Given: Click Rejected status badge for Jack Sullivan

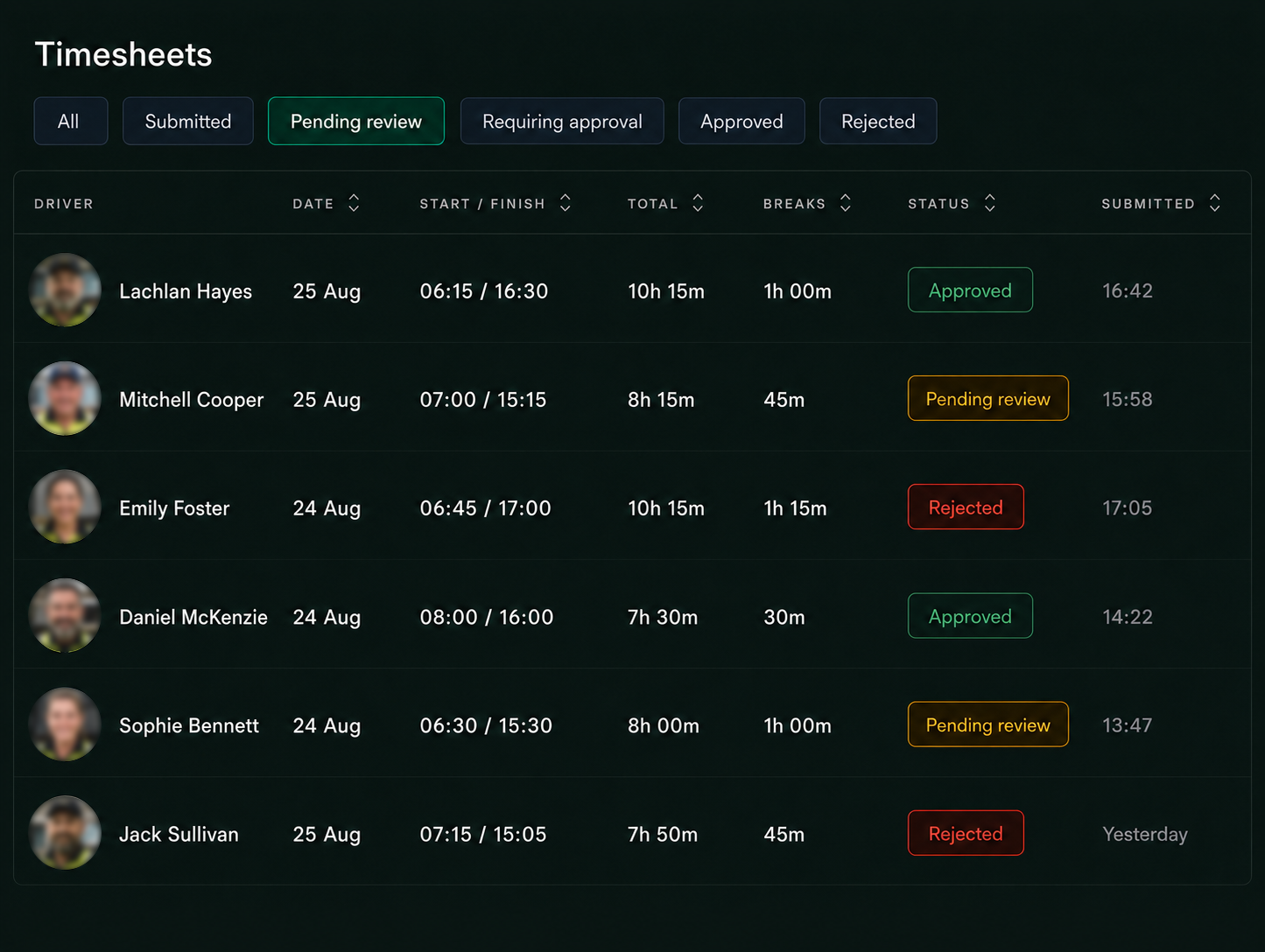Looking at the screenshot, I should (x=966, y=833).
